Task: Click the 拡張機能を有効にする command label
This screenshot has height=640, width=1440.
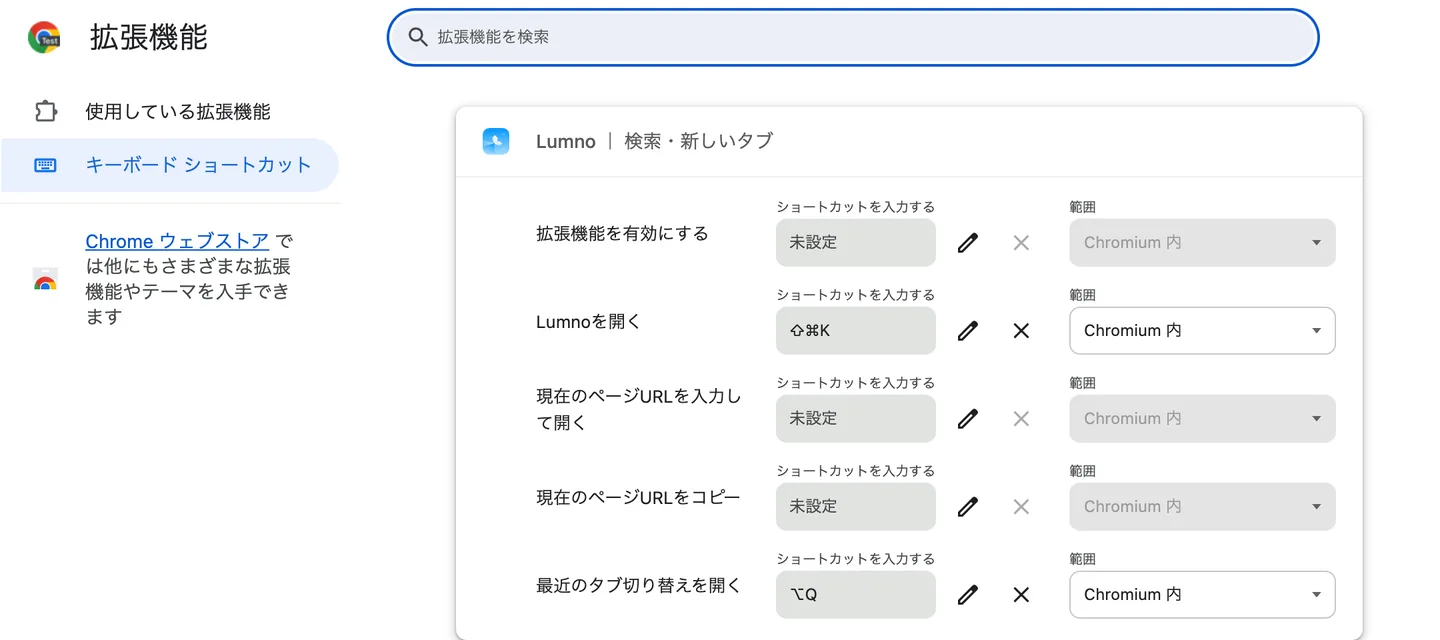Action: [622, 234]
